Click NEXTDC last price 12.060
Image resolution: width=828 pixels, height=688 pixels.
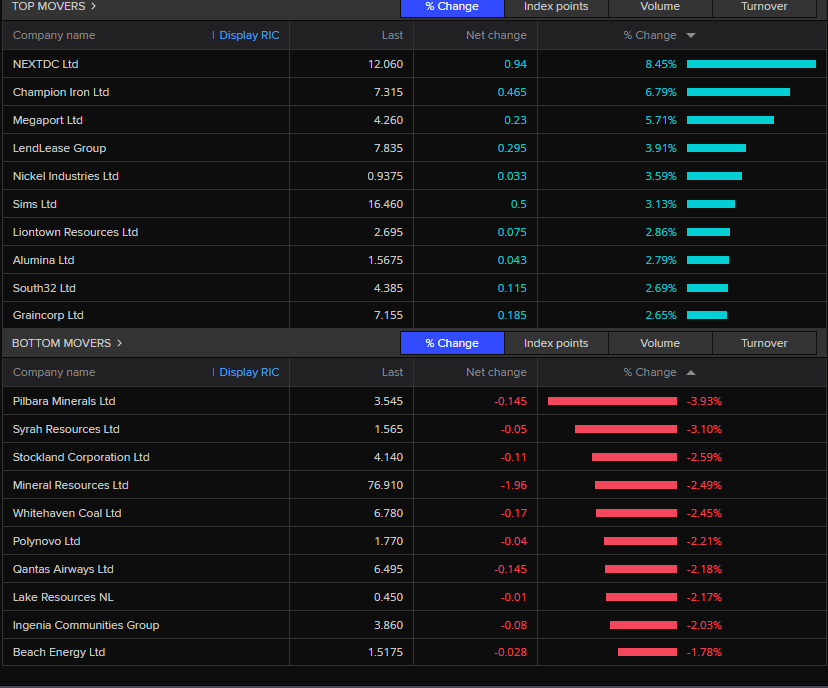[385, 64]
